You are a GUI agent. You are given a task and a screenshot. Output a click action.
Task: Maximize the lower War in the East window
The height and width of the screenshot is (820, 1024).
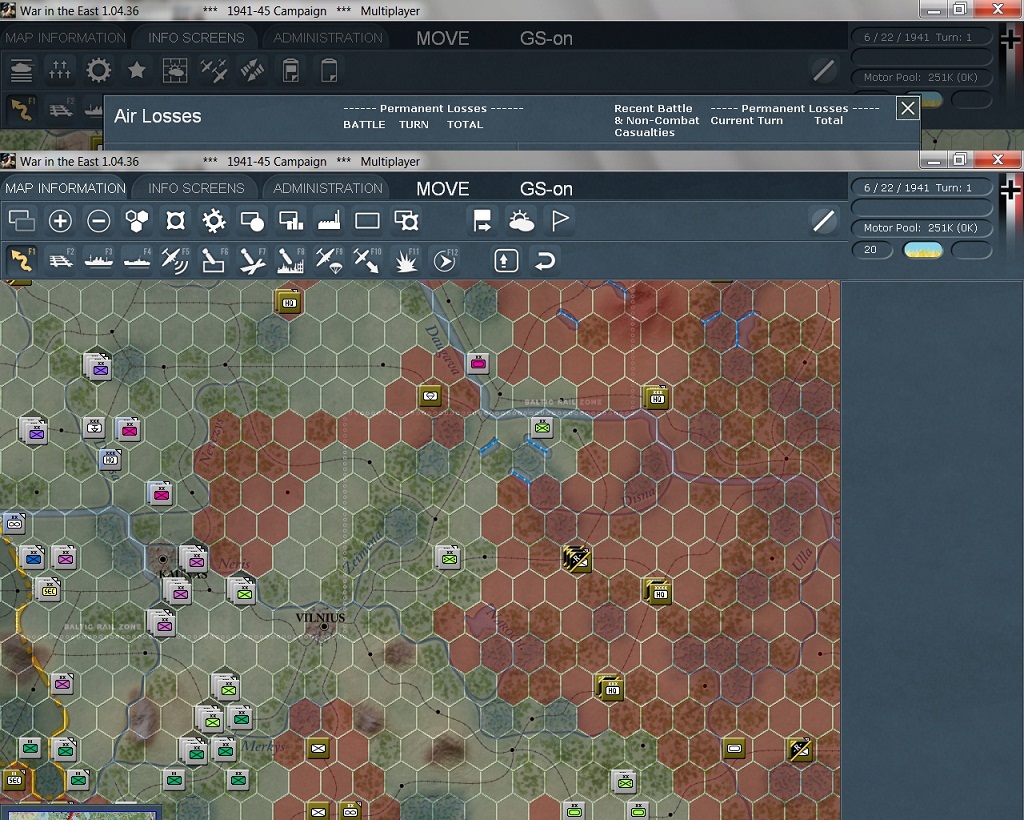coord(959,160)
